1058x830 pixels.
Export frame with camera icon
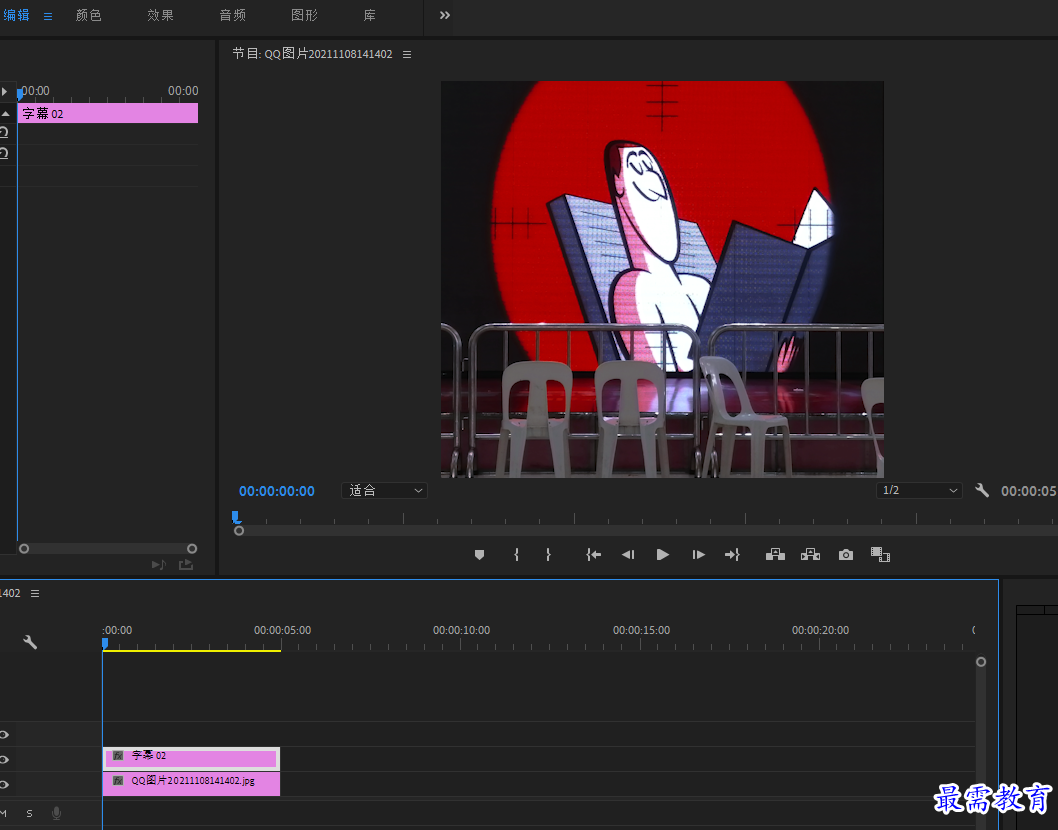pyautogui.click(x=845, y=555)
